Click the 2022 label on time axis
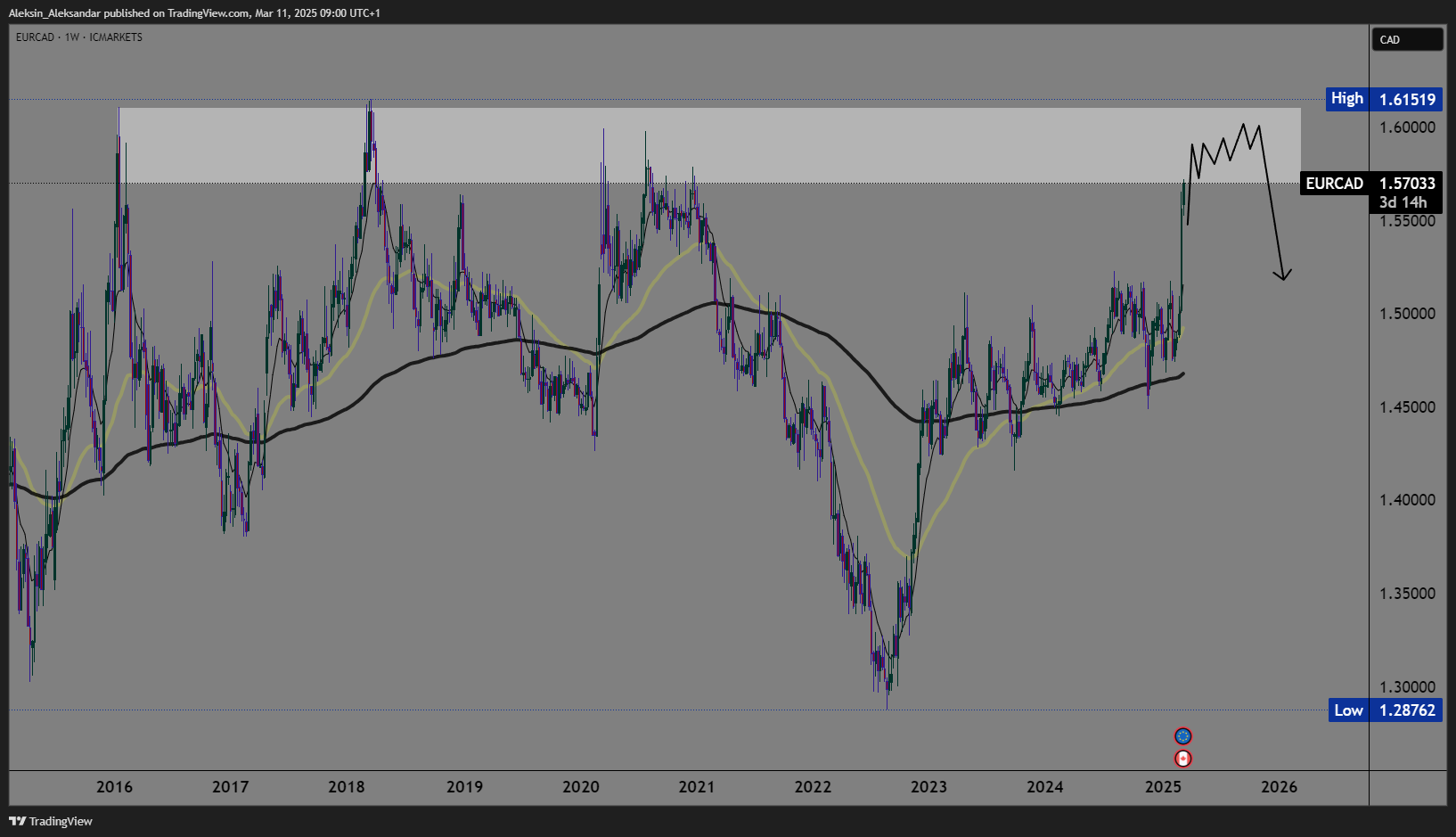 coord(813,787)
